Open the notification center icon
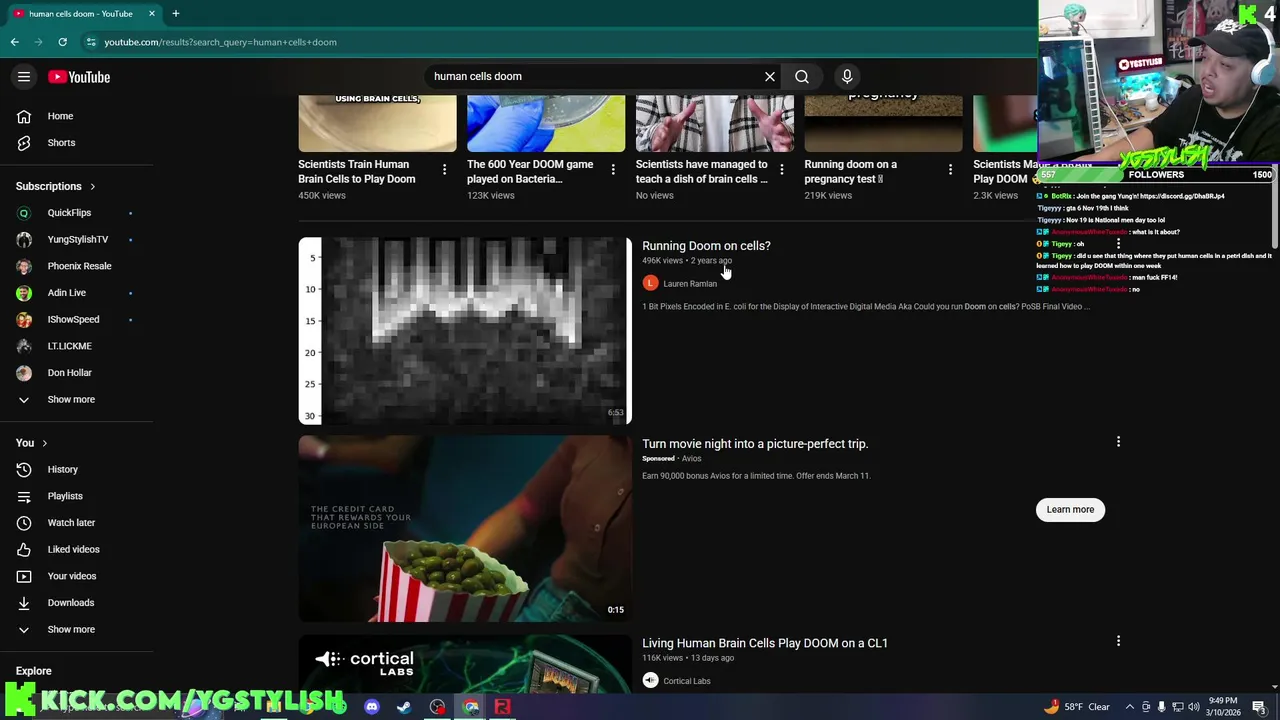The height and width of the screenshot is (720, 1280). (1259, 707)
